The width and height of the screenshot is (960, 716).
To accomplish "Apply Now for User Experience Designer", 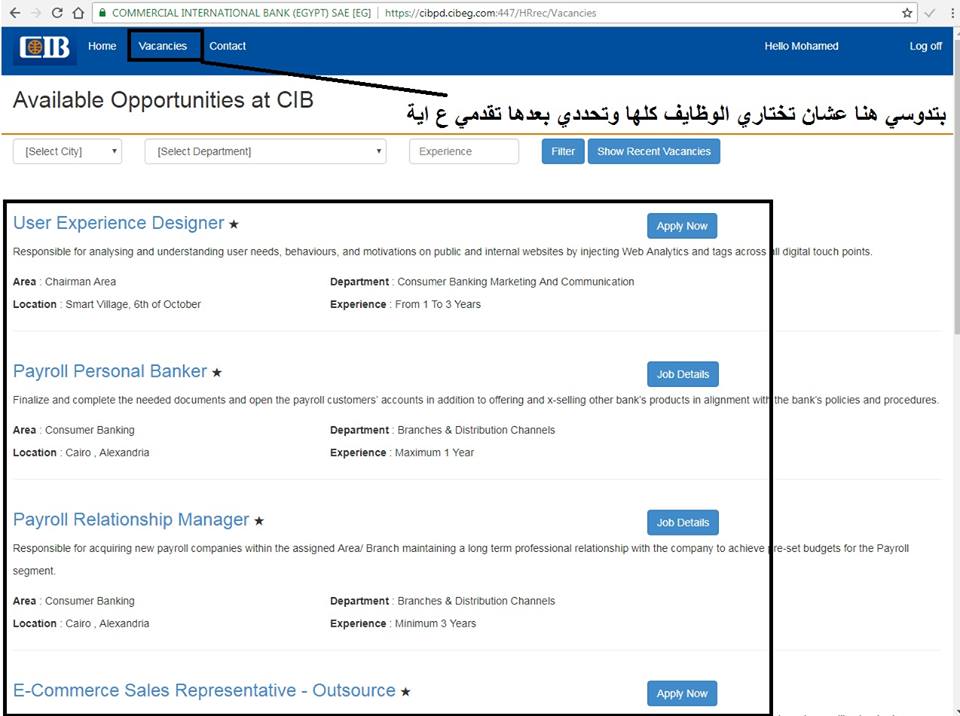I will coord(682,226).
